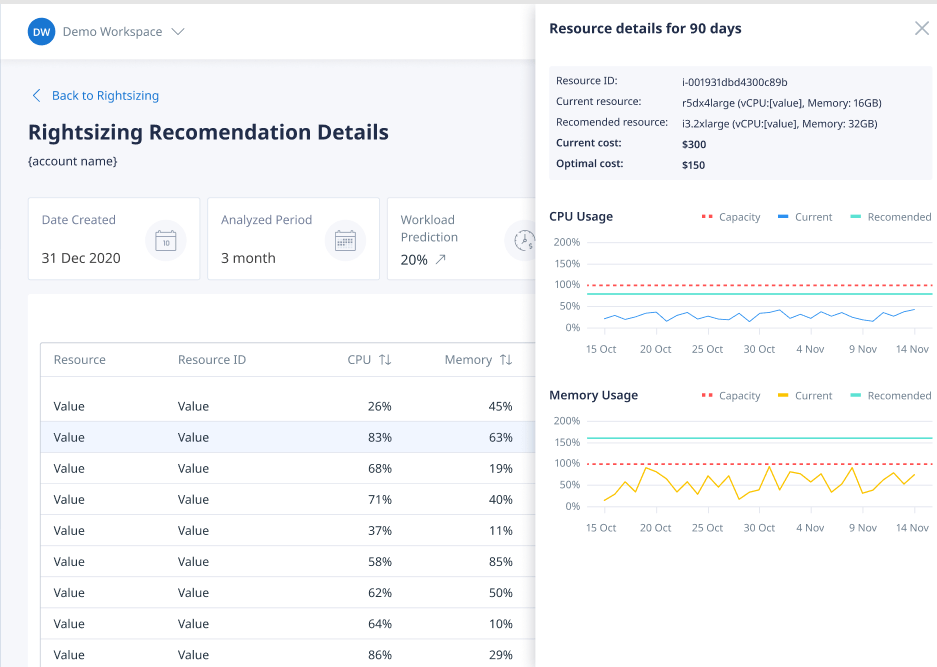Click the Date Created calendar icon
The width and height of the screenshot is (937, 667).
[166, 241]
